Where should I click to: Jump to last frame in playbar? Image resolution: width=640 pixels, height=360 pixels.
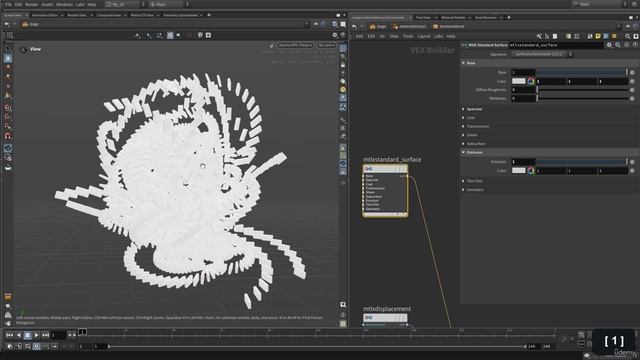45,335
